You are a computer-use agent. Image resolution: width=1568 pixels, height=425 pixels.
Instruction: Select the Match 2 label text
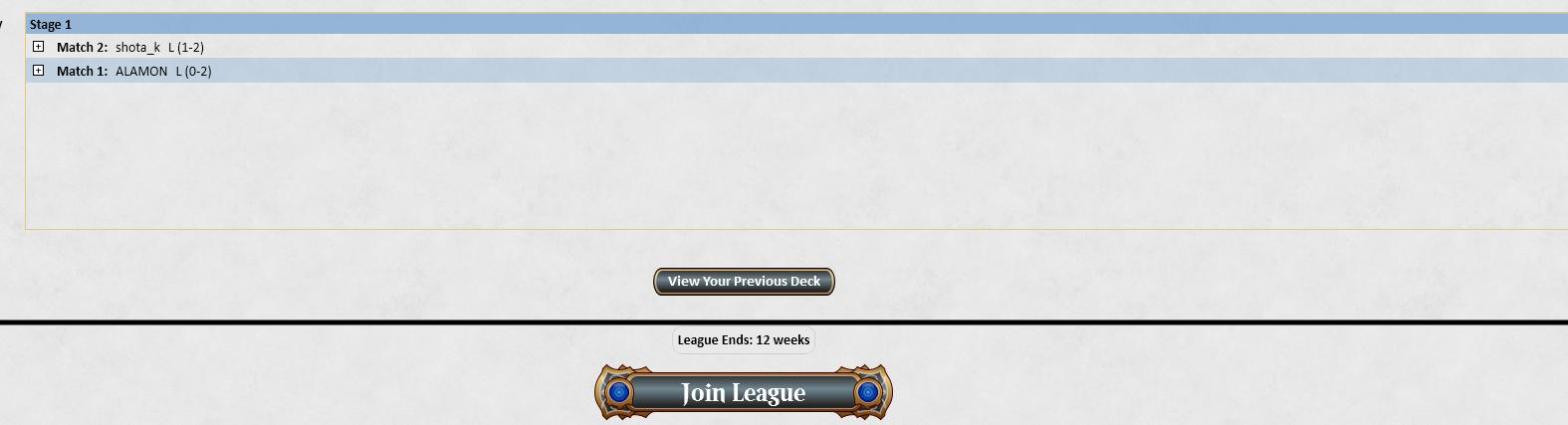tap(82, 47)
